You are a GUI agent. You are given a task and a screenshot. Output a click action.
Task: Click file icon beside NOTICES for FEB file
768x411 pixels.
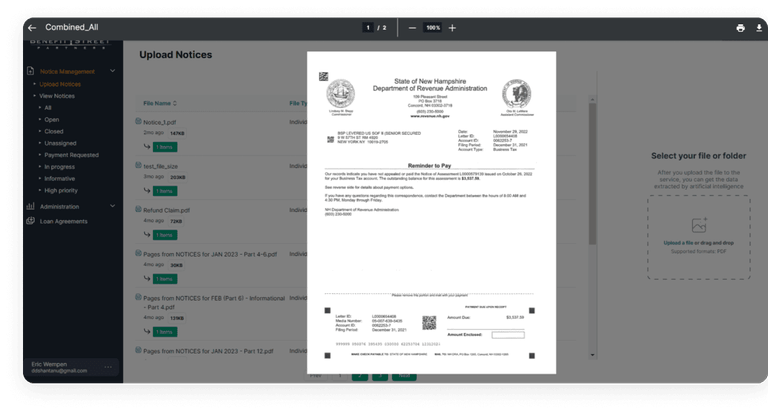[139, 297]
